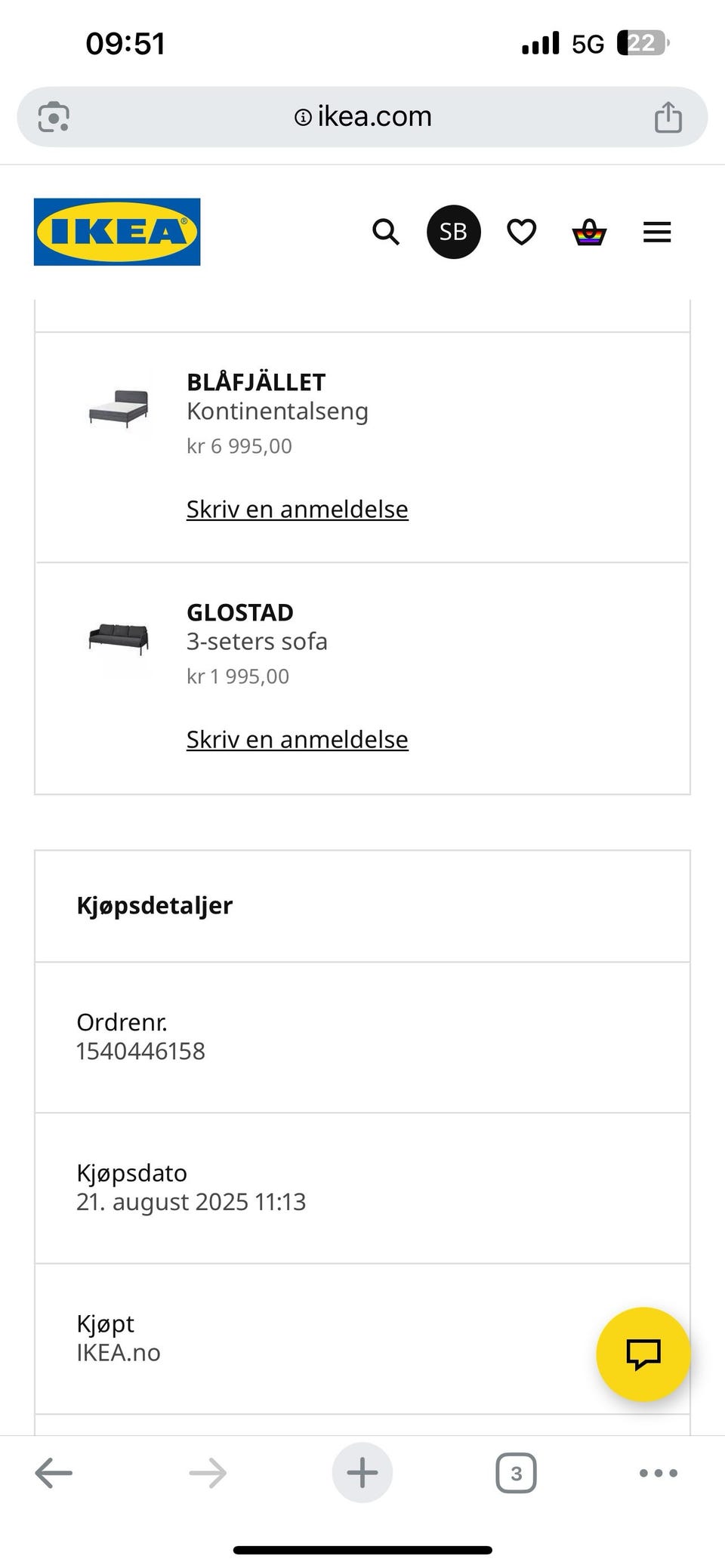Open the chat bubble button
Image resolution: width=725 pixels, height=1568 pixels.
(x=643, y=1354)
